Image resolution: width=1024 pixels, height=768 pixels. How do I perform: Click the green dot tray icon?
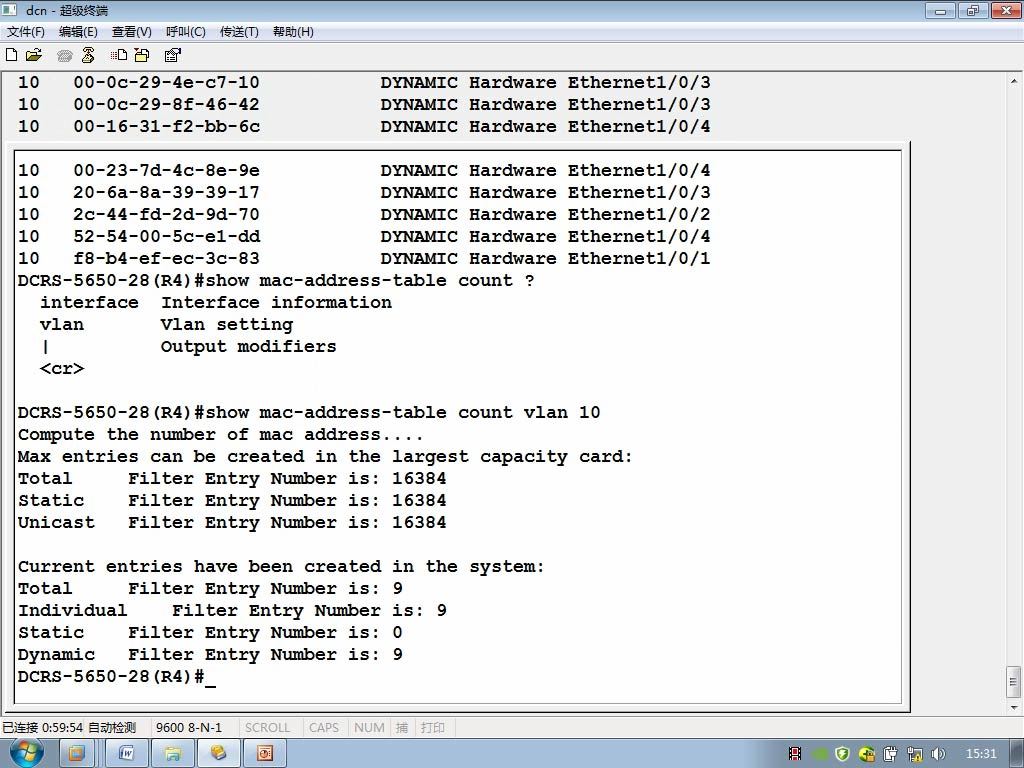(x=820, y=754)
